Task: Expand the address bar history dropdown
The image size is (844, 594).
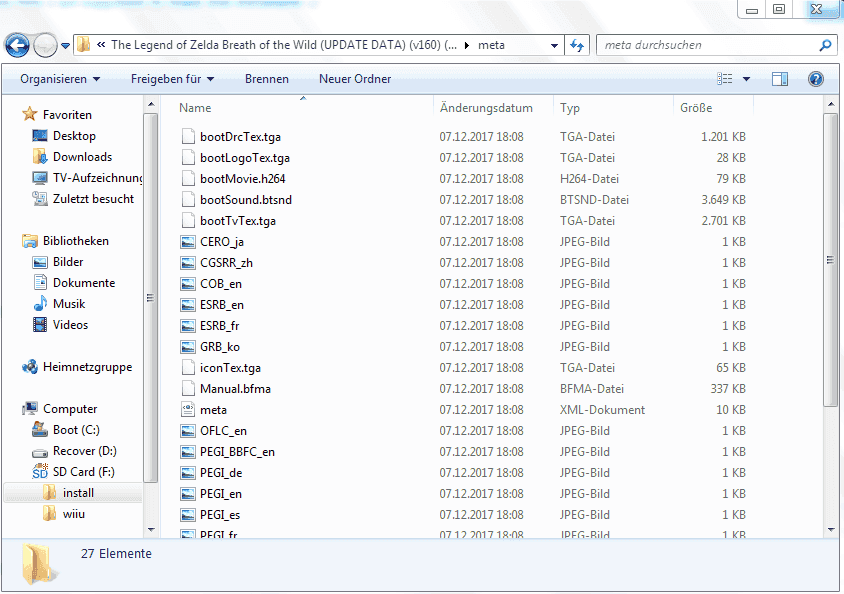Action: [554, 46]
